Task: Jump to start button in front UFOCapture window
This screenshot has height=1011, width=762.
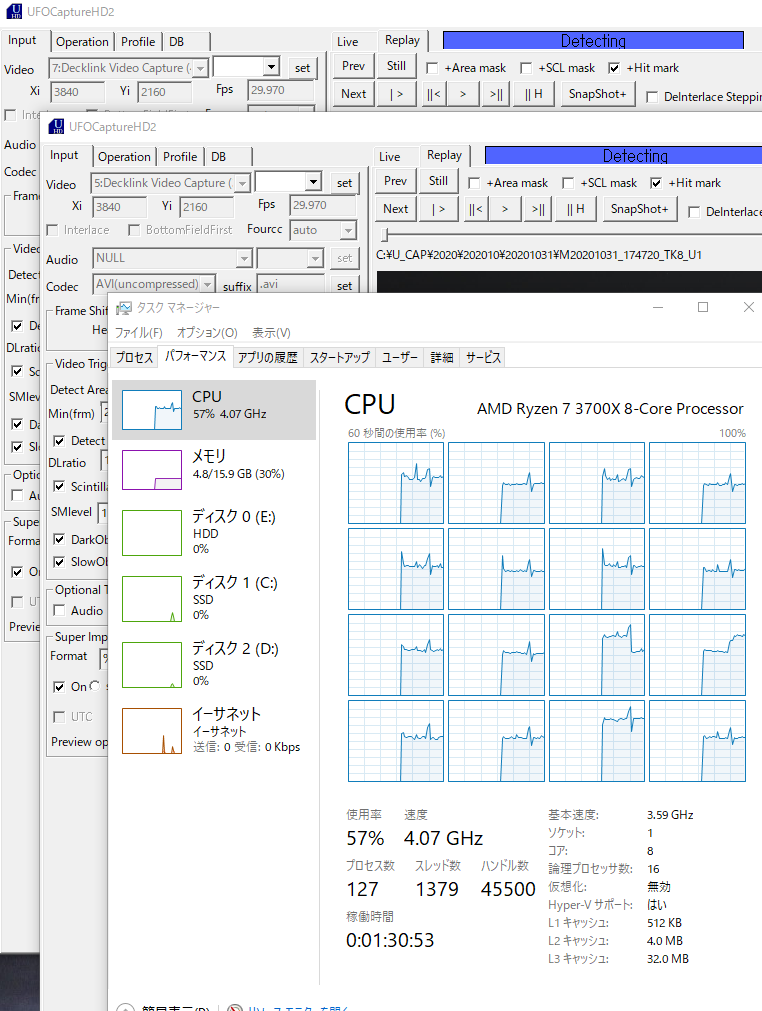Action: coord(476,209)
